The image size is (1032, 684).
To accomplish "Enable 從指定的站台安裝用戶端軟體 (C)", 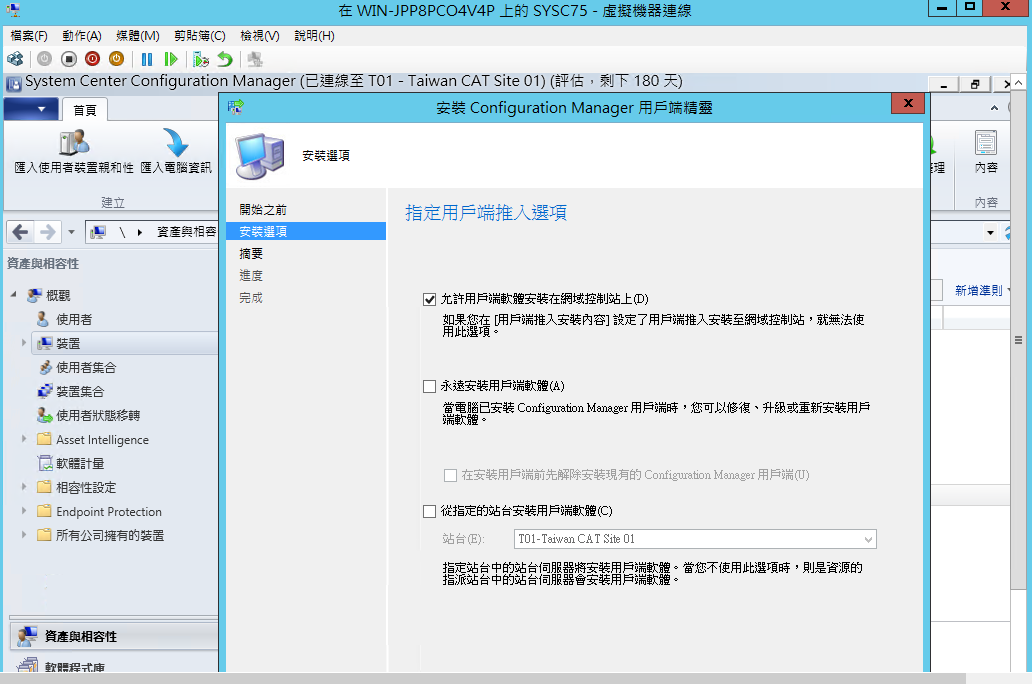I will pyautogui.click(x=429, y=511).
